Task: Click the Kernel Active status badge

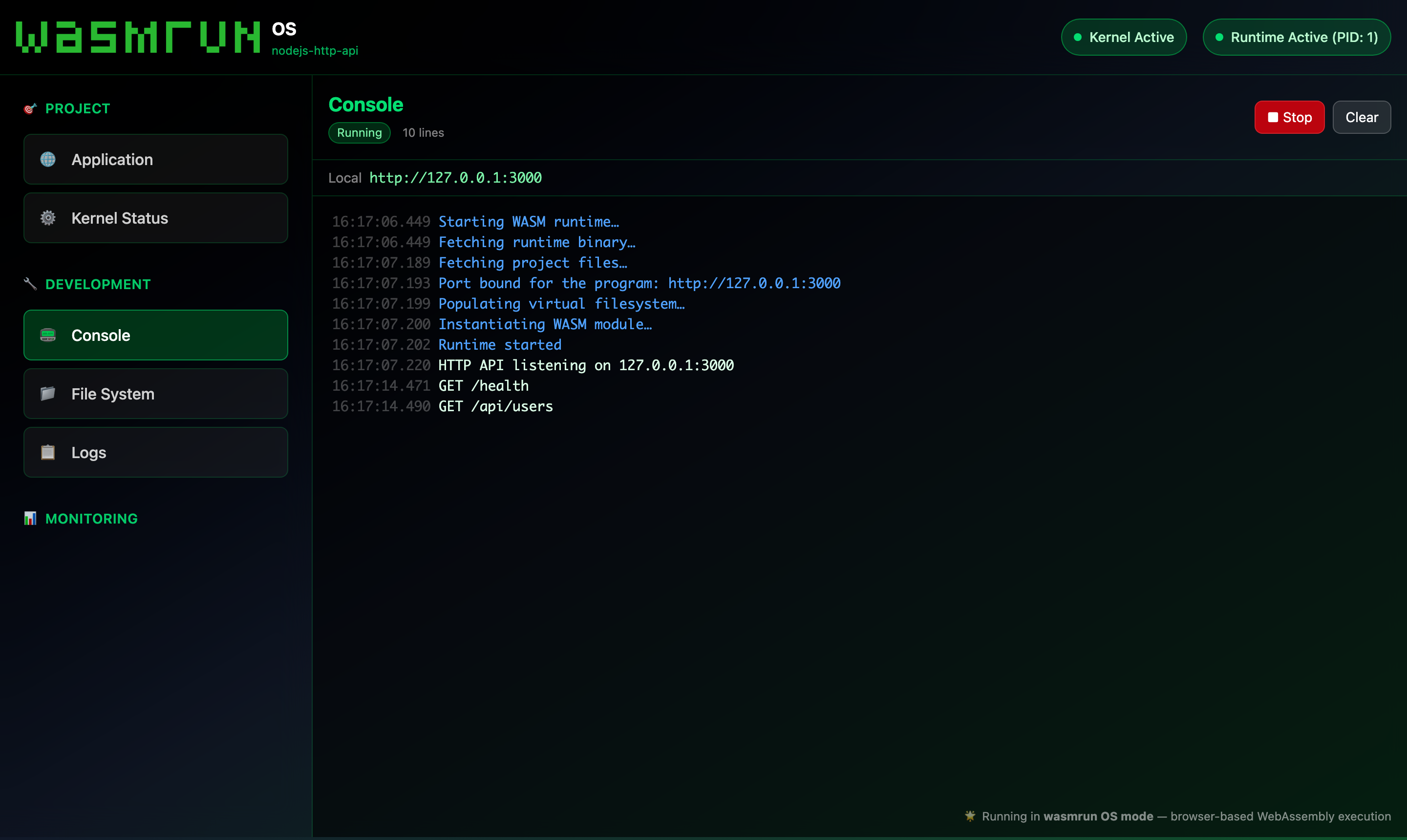Action: pyautogui.click(x=1123, y=37)
